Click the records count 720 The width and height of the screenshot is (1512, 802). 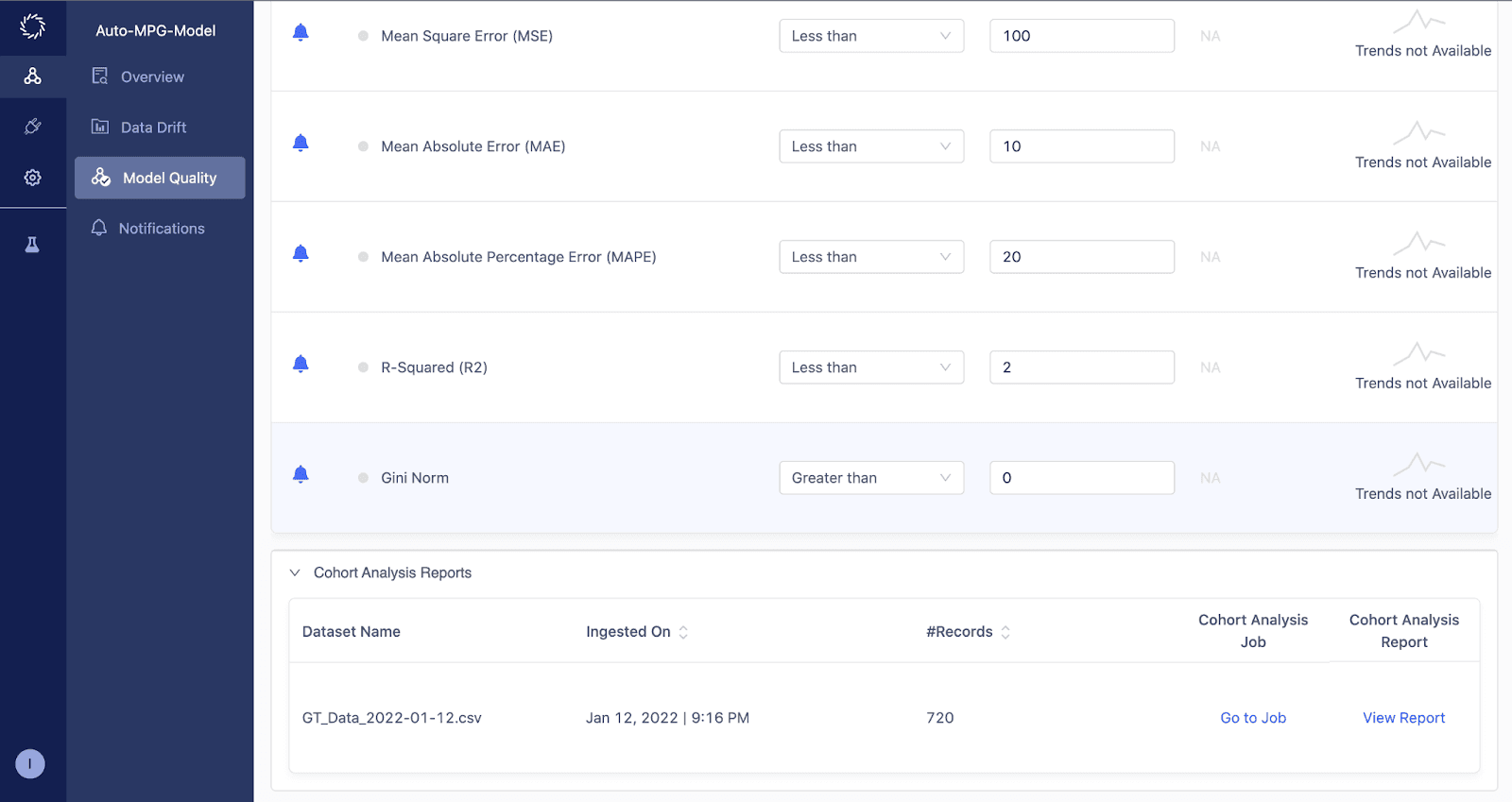(940, 718)
